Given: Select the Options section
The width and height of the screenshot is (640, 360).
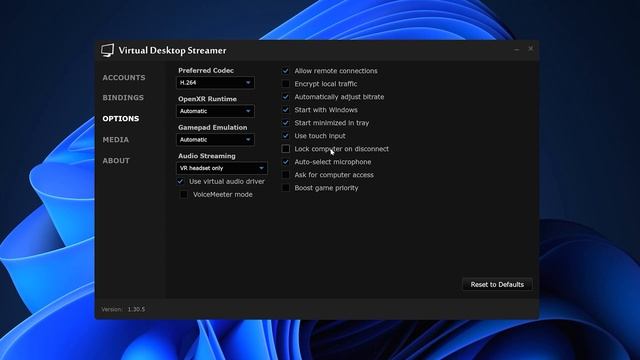Looking at the screenshot, I should tap(121, 119).
